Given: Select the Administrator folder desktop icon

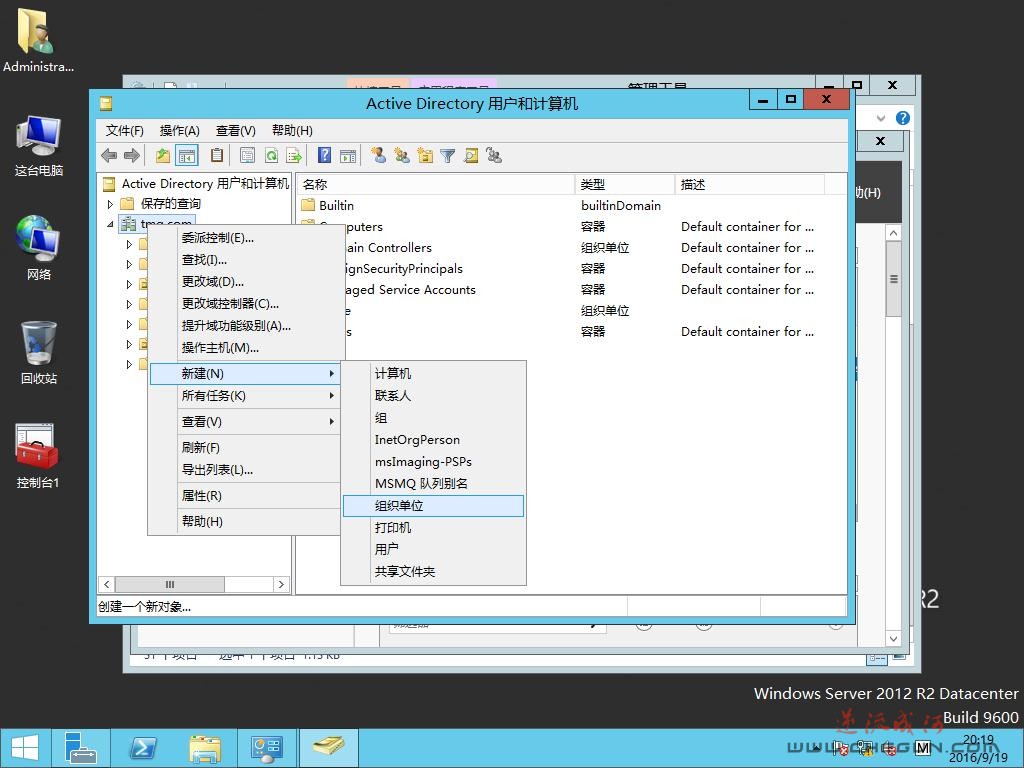Looking at the screenshot, I should point(38,39).
